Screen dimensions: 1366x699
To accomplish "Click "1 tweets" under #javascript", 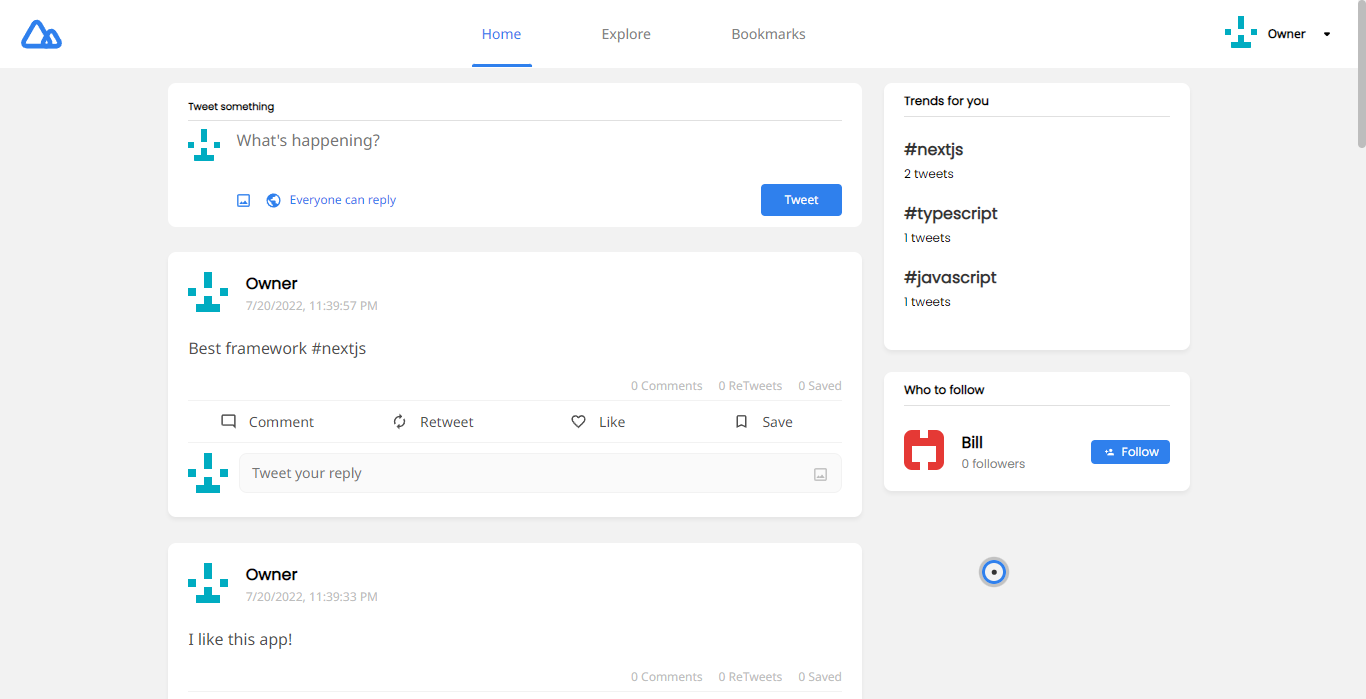I will pos(927,302).
